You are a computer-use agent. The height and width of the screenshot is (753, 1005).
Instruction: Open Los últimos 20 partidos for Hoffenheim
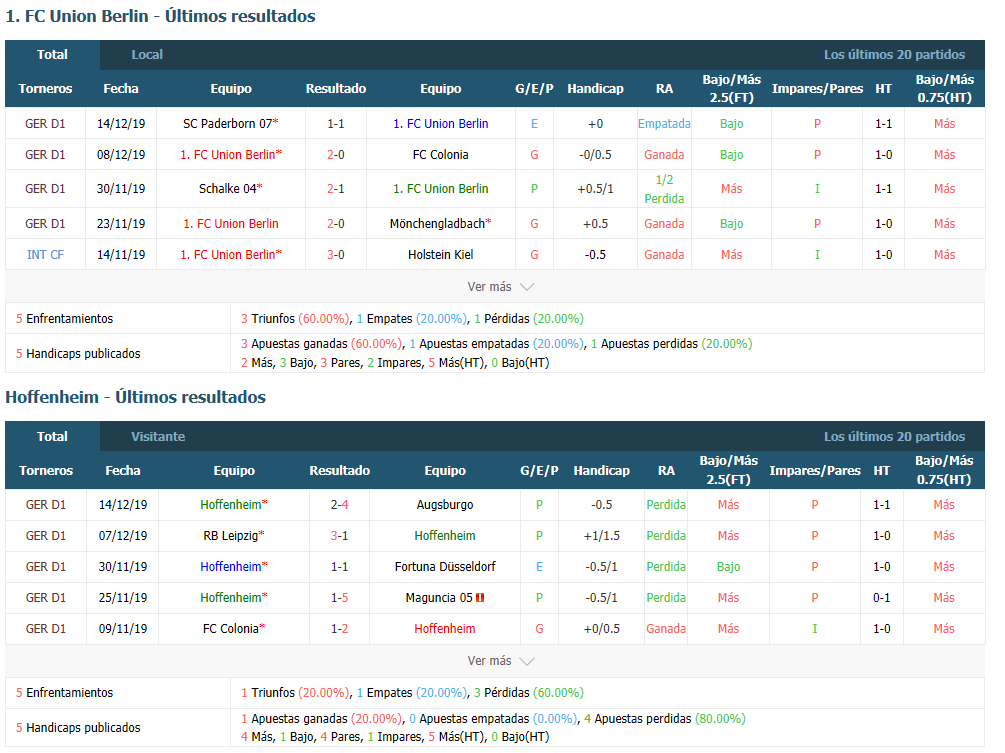[x=894, y=436]
